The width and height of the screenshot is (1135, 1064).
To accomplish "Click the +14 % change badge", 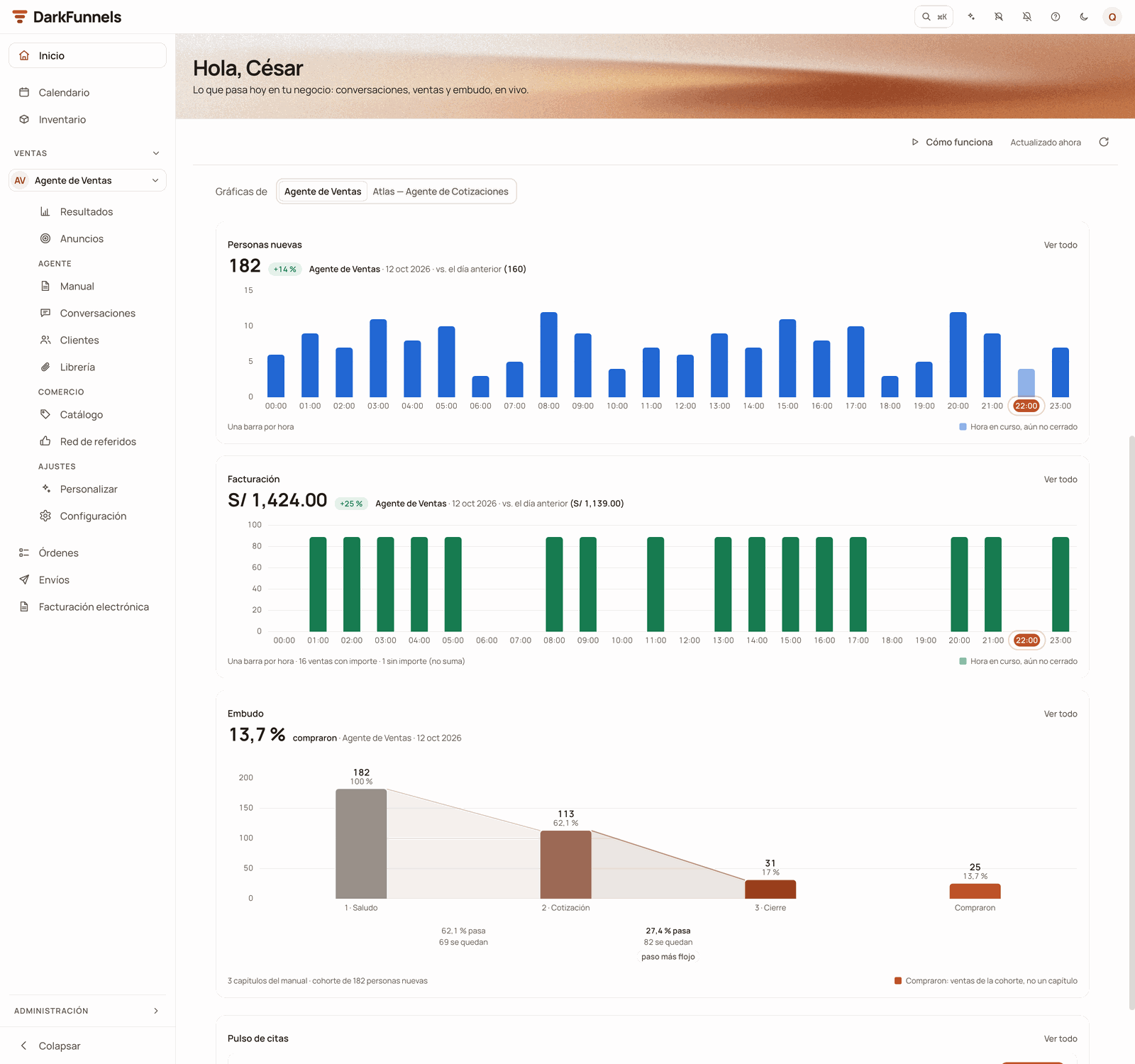I will (x=285, y=270).
